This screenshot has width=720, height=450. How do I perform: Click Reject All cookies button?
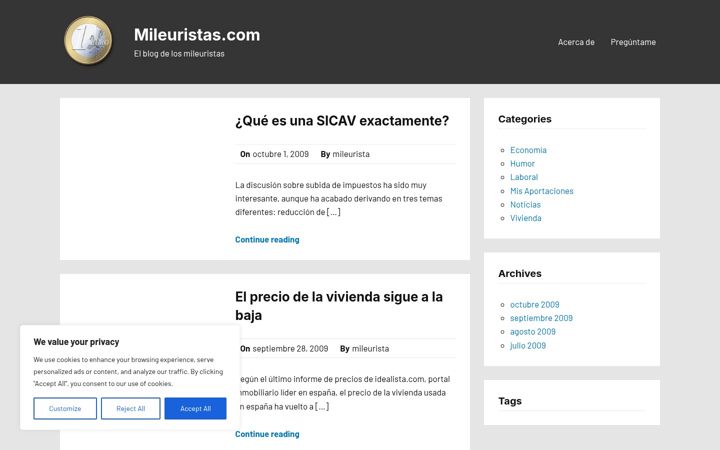click(x=131, y=408)
